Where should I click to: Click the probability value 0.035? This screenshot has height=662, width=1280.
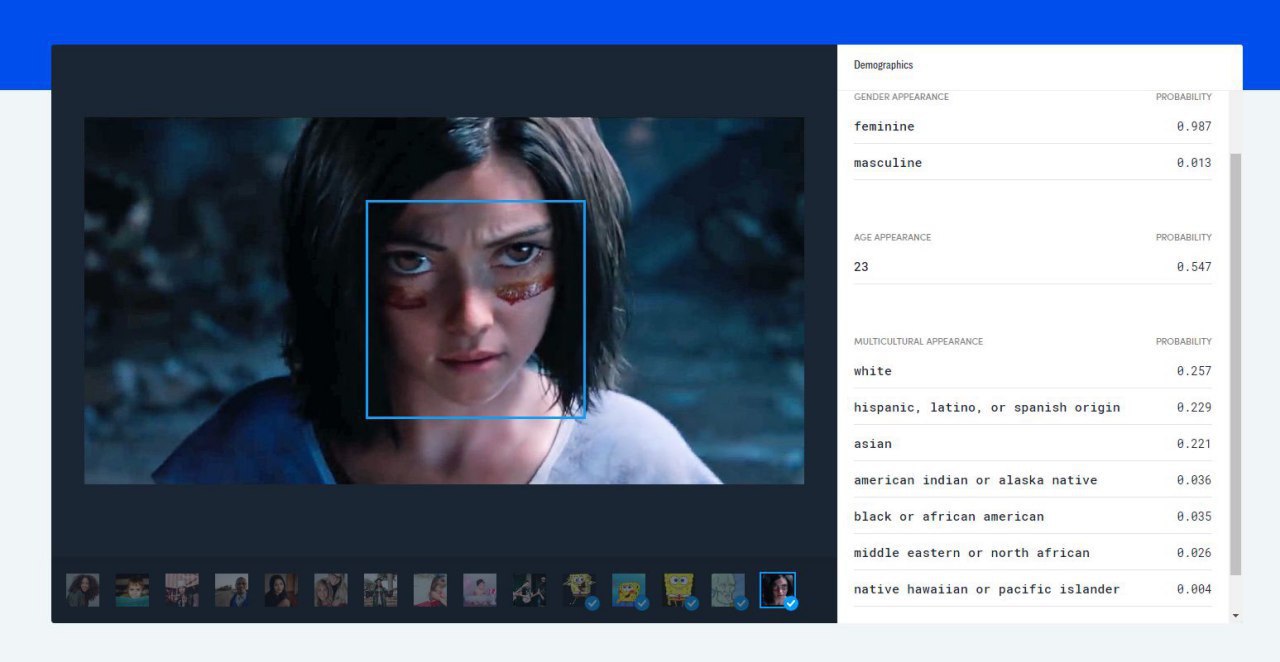1194,516
